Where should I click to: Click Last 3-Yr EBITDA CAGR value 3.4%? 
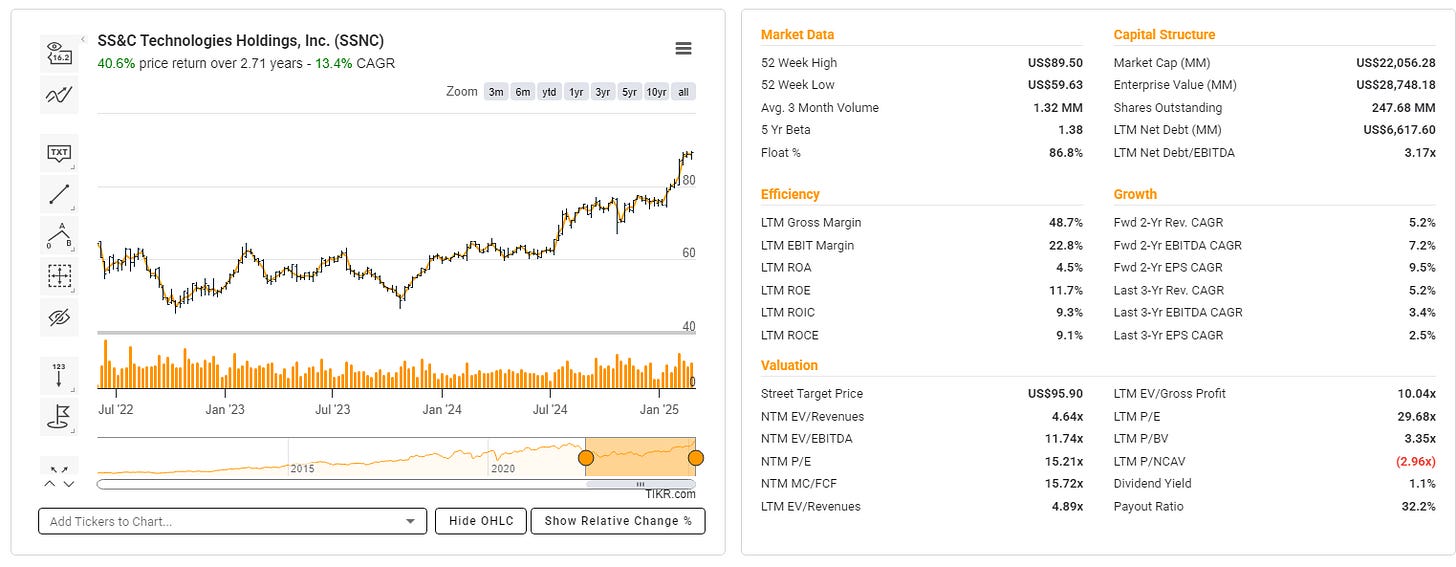(x=1423, y=313)
